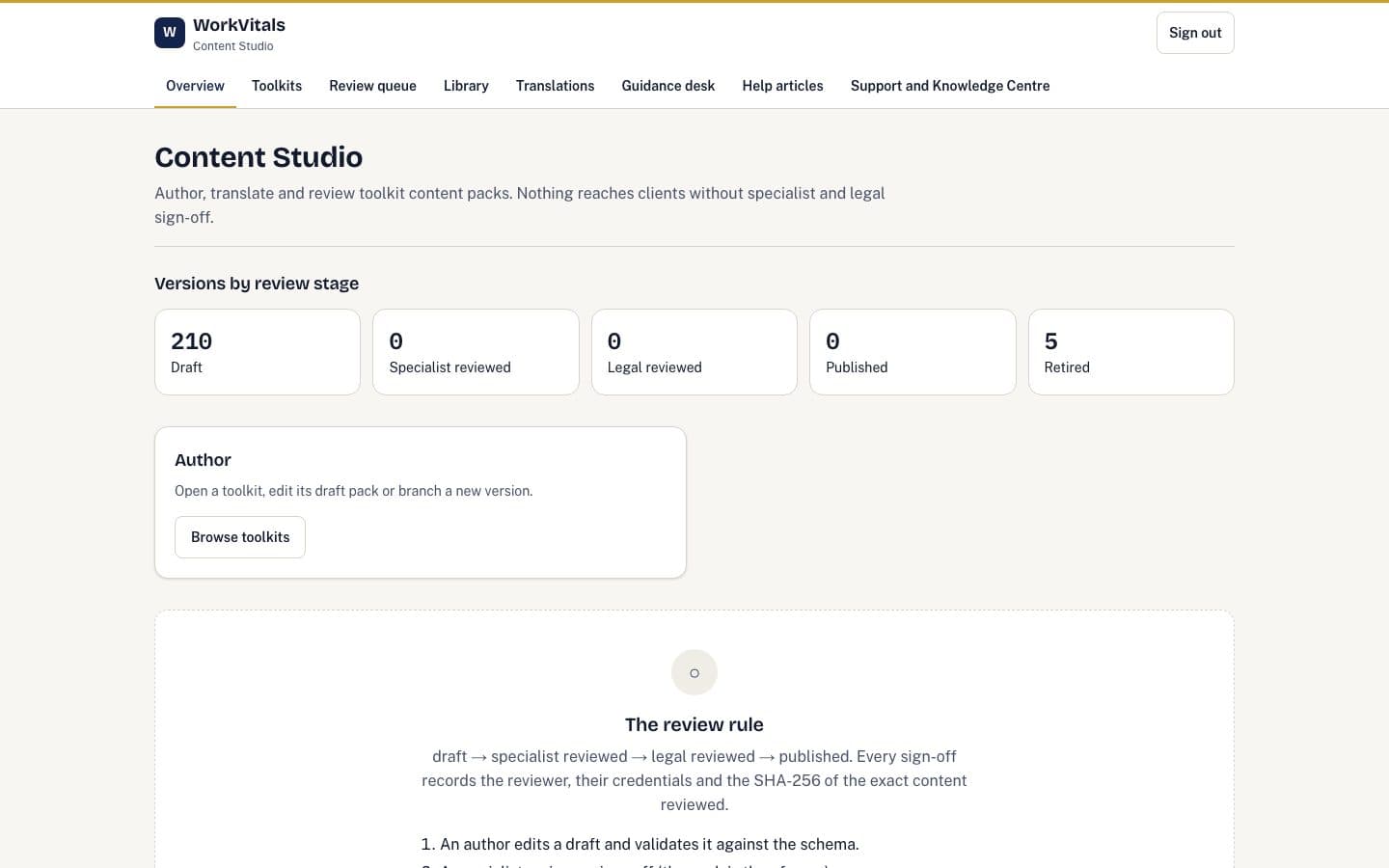The width and height of the screenshot is (1389, 868).
Task: Open the Library tab
Action: pos(466,86)
